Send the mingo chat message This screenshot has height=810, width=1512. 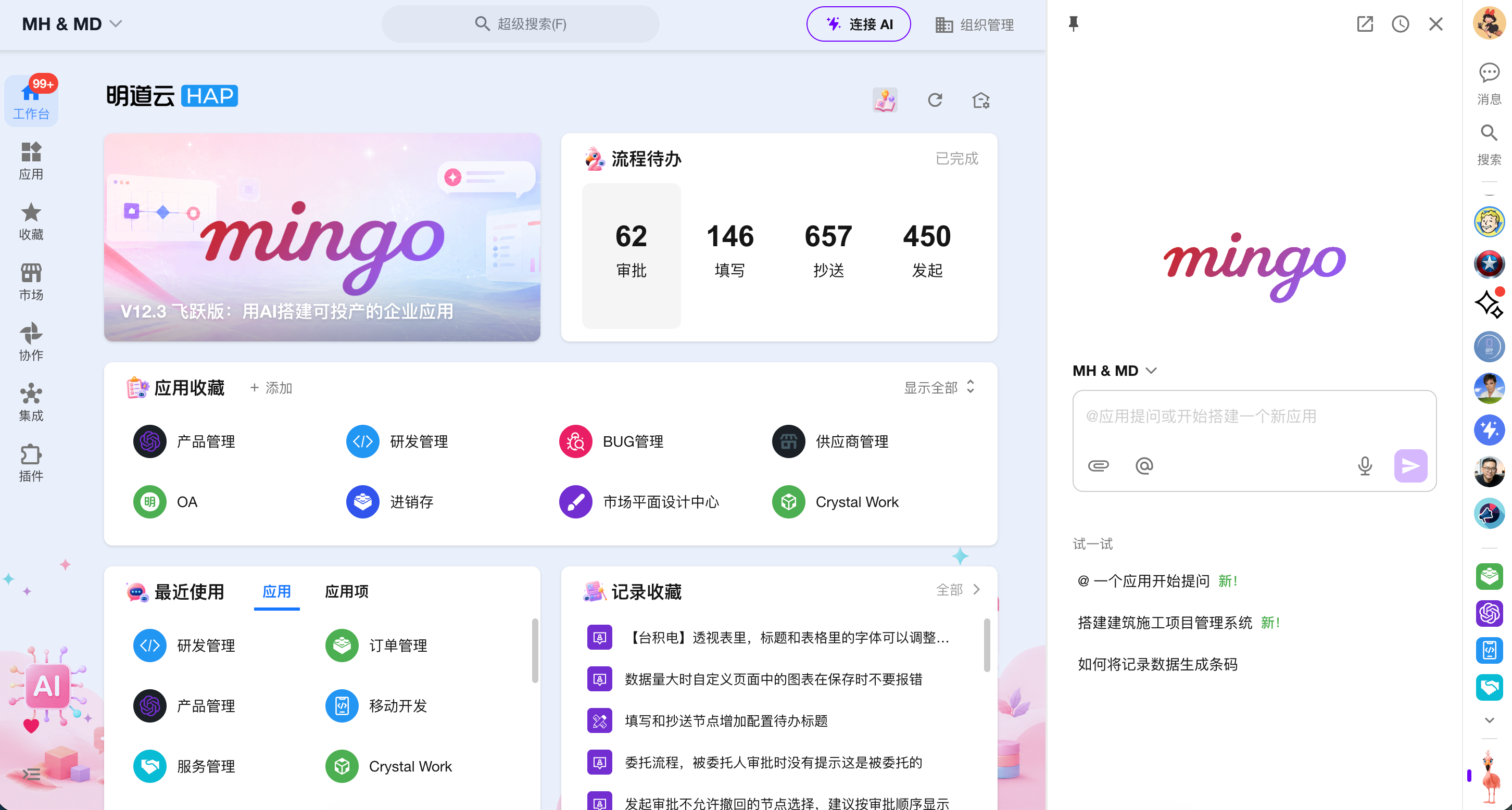pos(1411,466)
